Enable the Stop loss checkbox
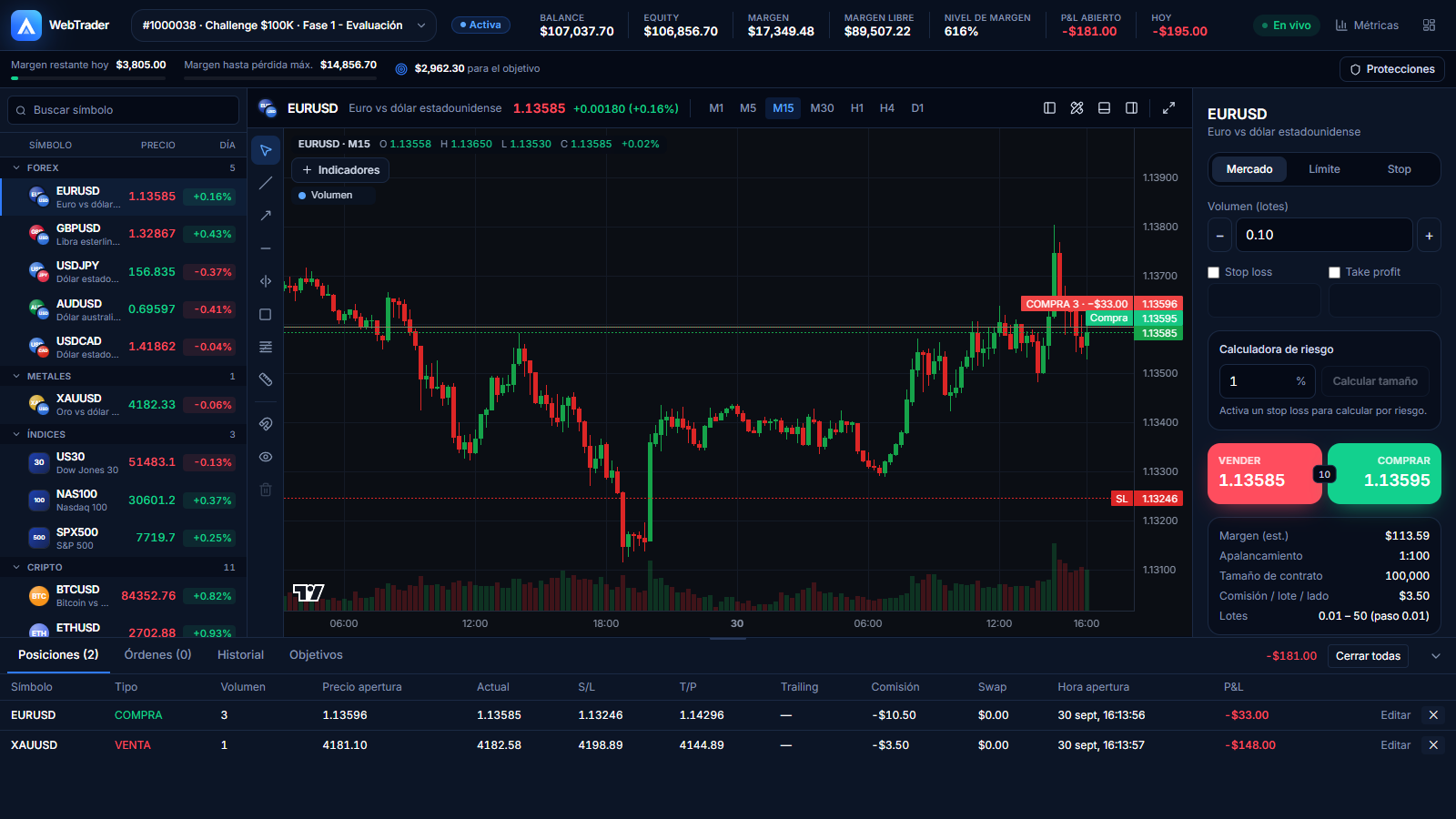Screen dimensions: 1456x819 click(x=1213, y=272)
